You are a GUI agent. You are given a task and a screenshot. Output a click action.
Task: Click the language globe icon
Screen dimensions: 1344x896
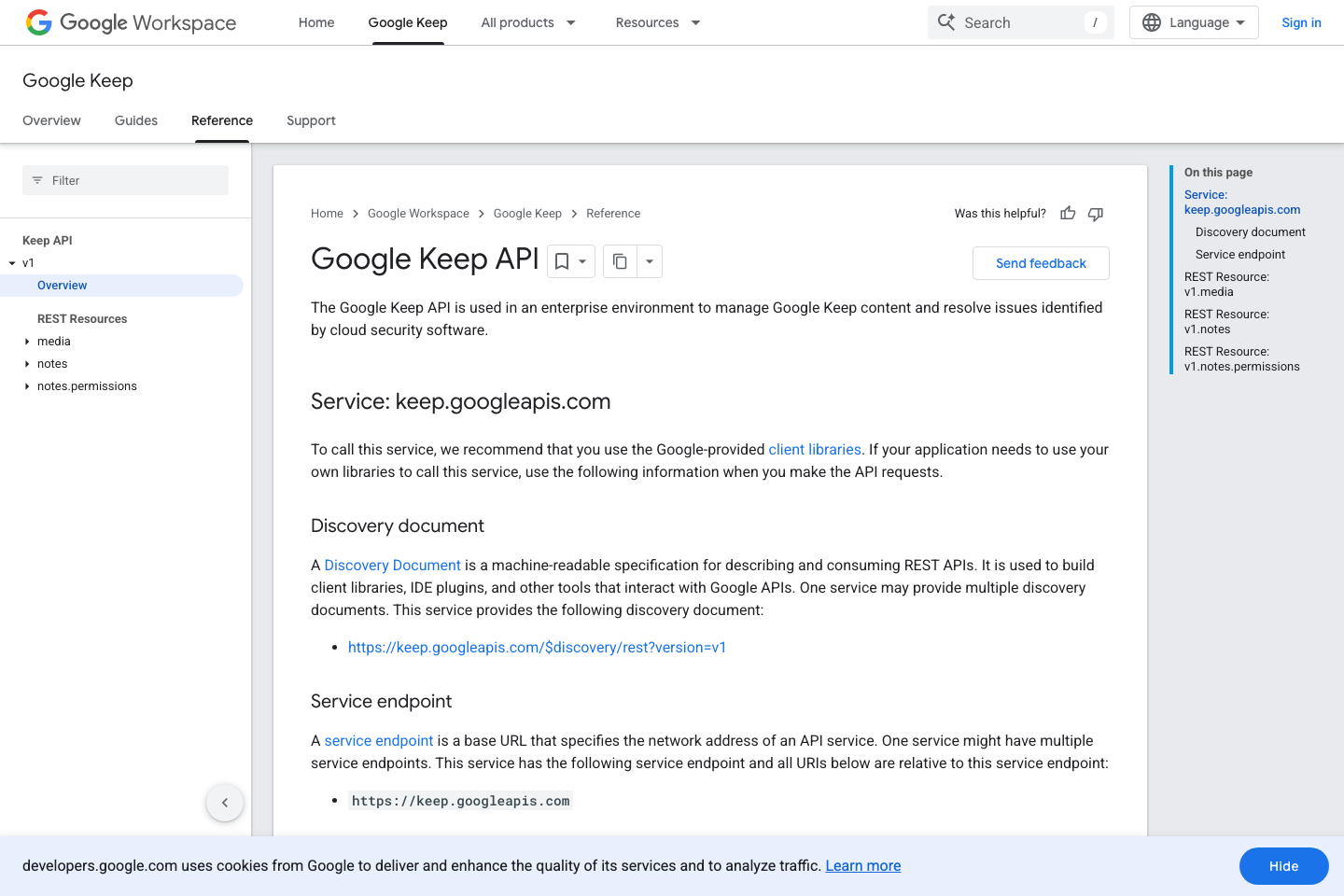coord(1151,21)
